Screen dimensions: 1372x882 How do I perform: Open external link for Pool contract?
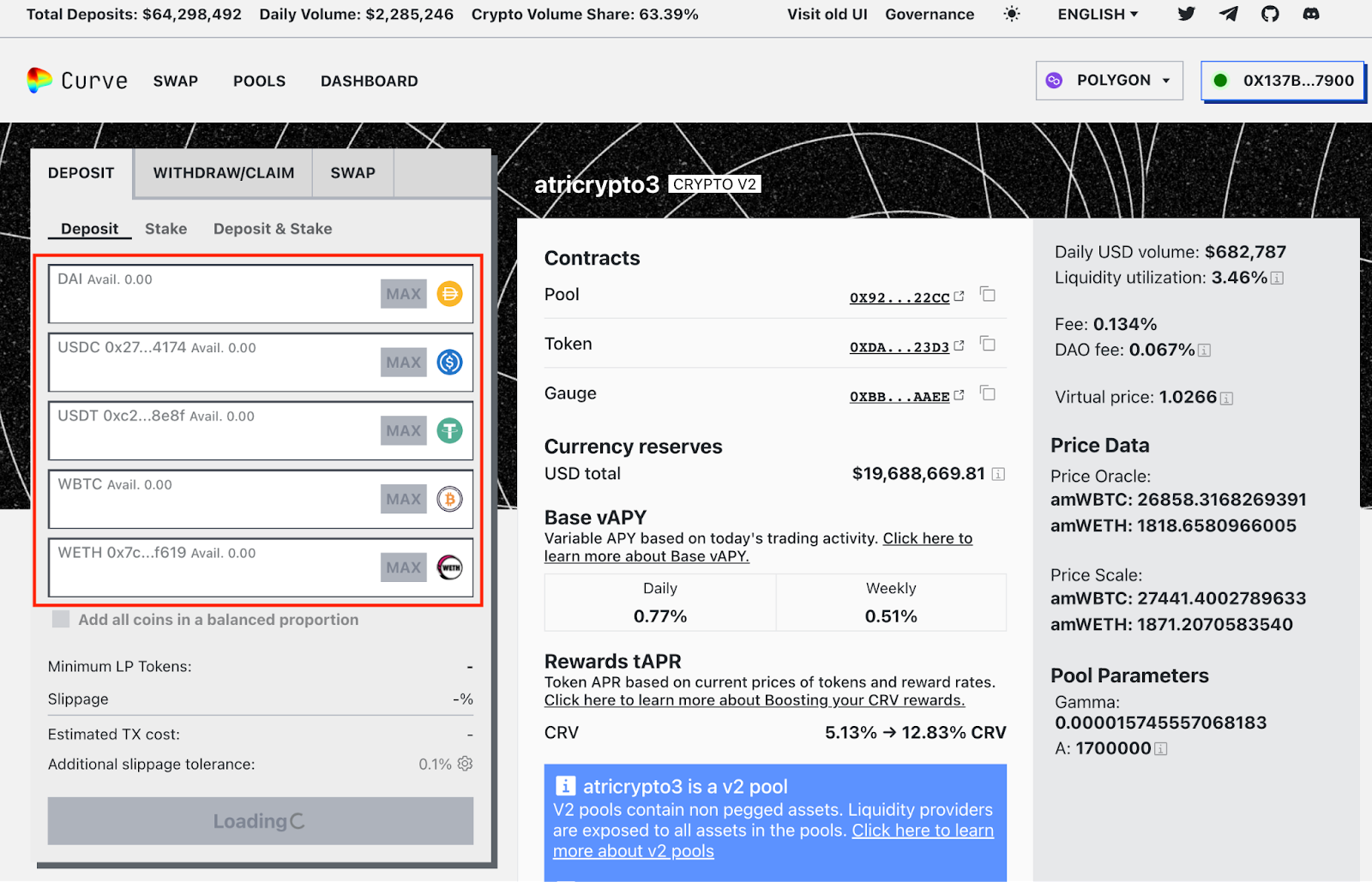[x=959, y=296]
